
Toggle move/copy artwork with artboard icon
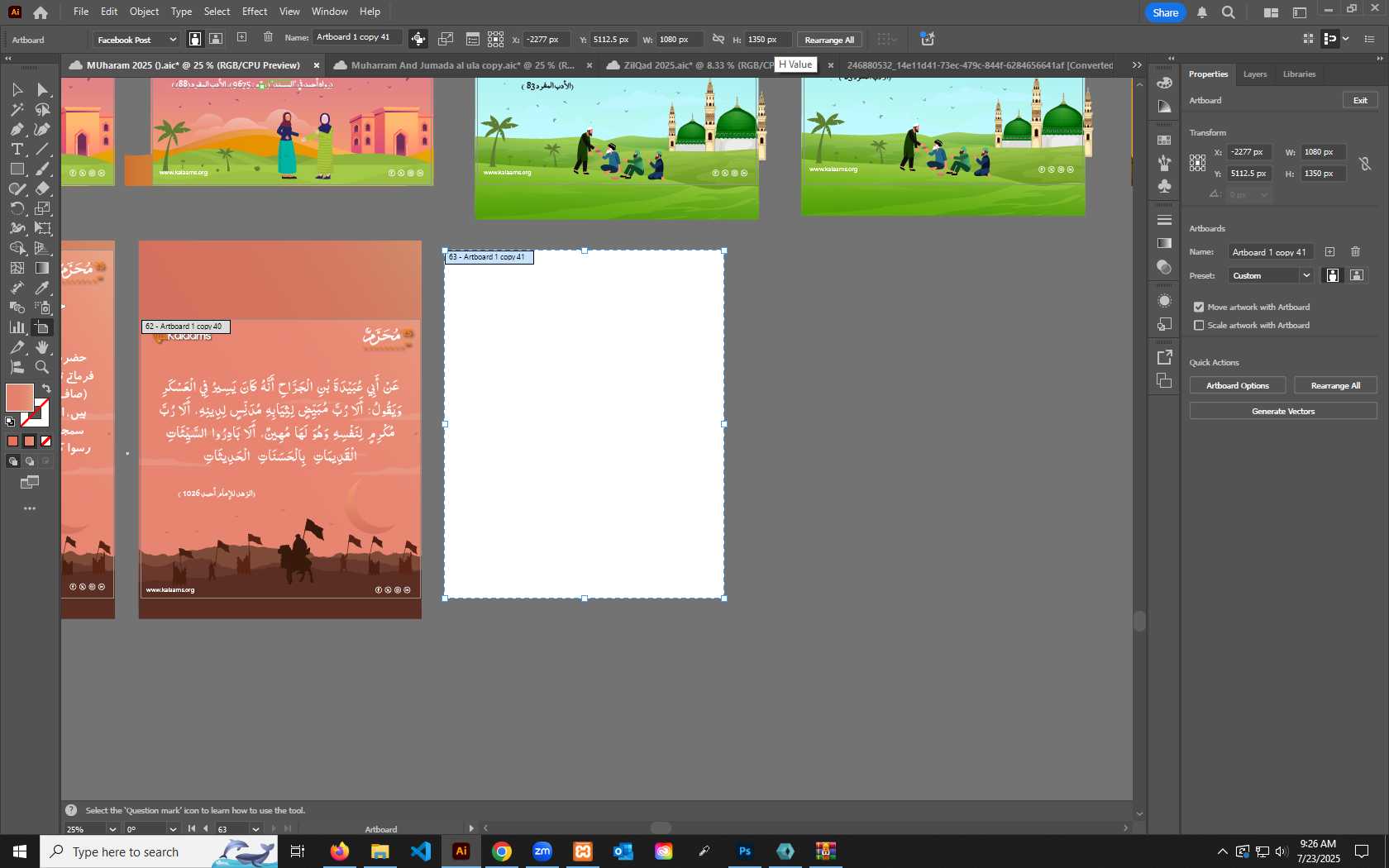[x=418, y=39]
